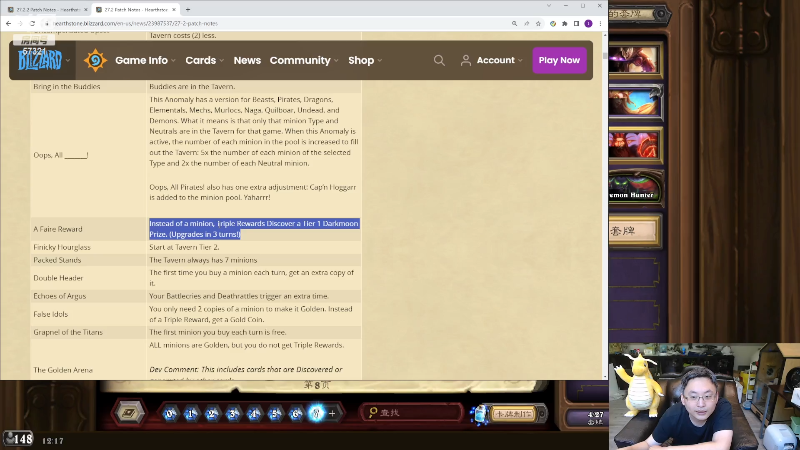Click the Hearthstone swirl logo icon
Image resolution: width=800 pixels, height=450 pixels.
(x=95, y=60)
